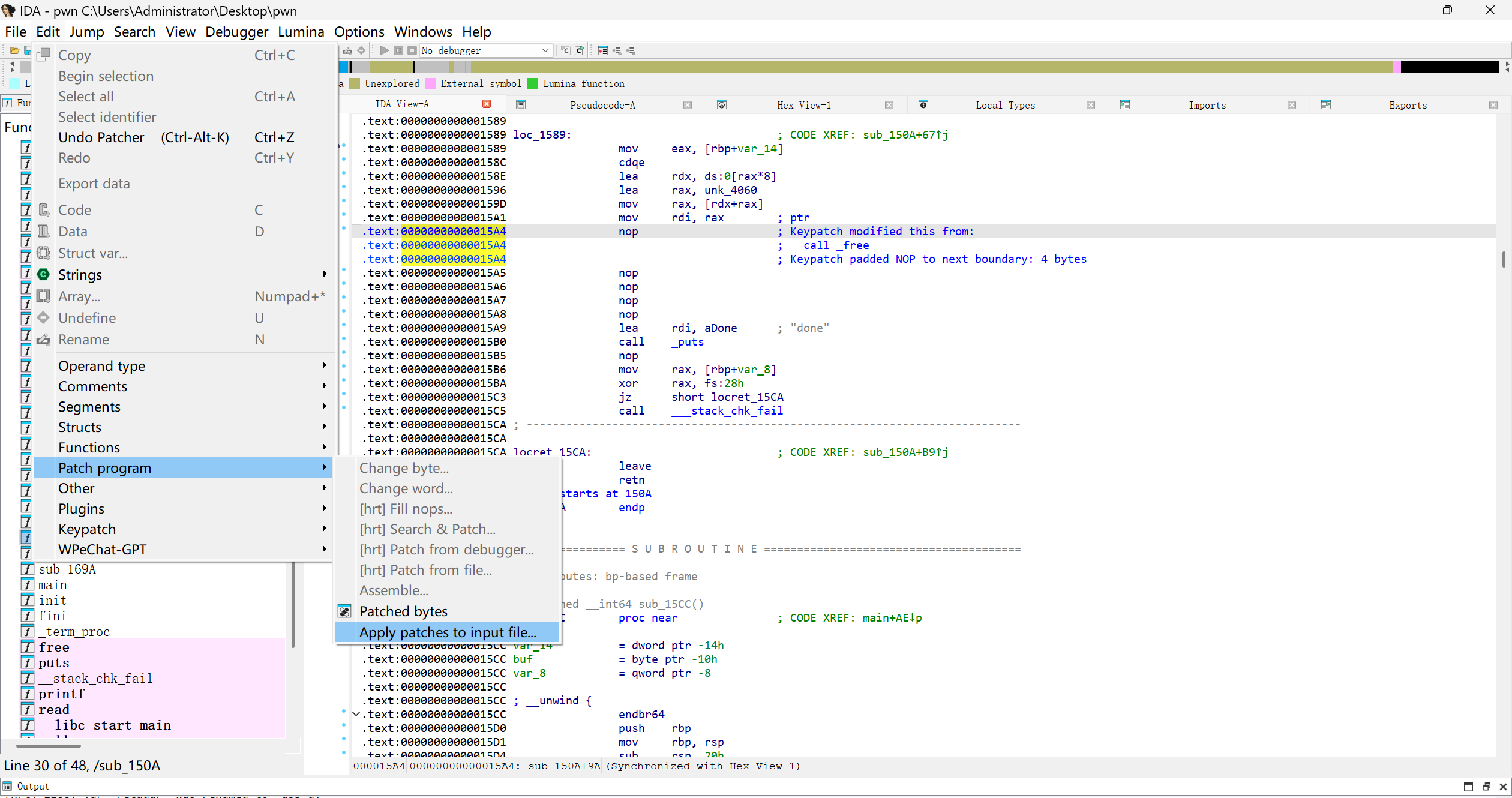This screenshot has width=1512, height=798.
Task: Select the main function in the list
Action: 53,585
